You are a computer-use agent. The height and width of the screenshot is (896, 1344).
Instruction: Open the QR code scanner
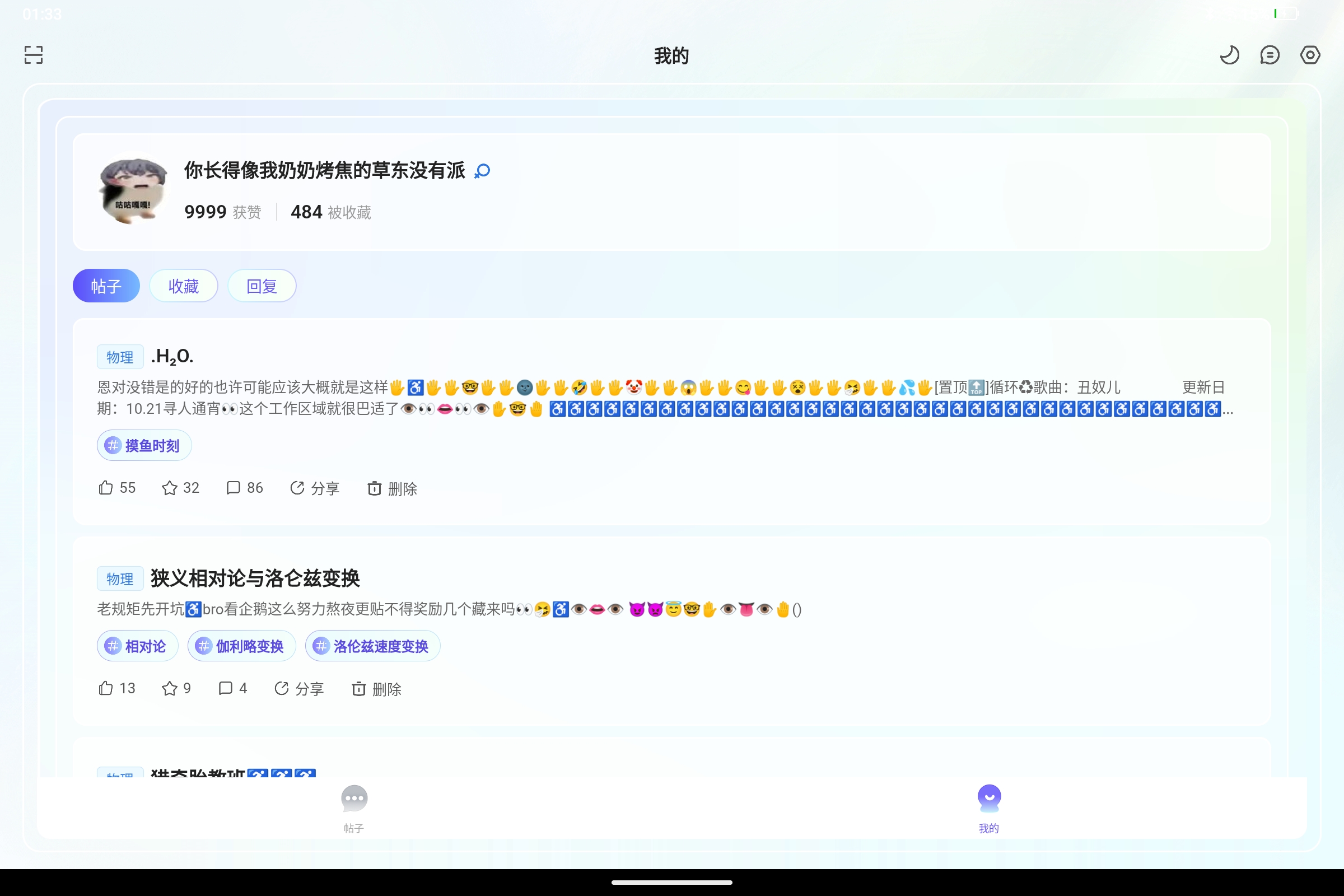tap(32, 55)
